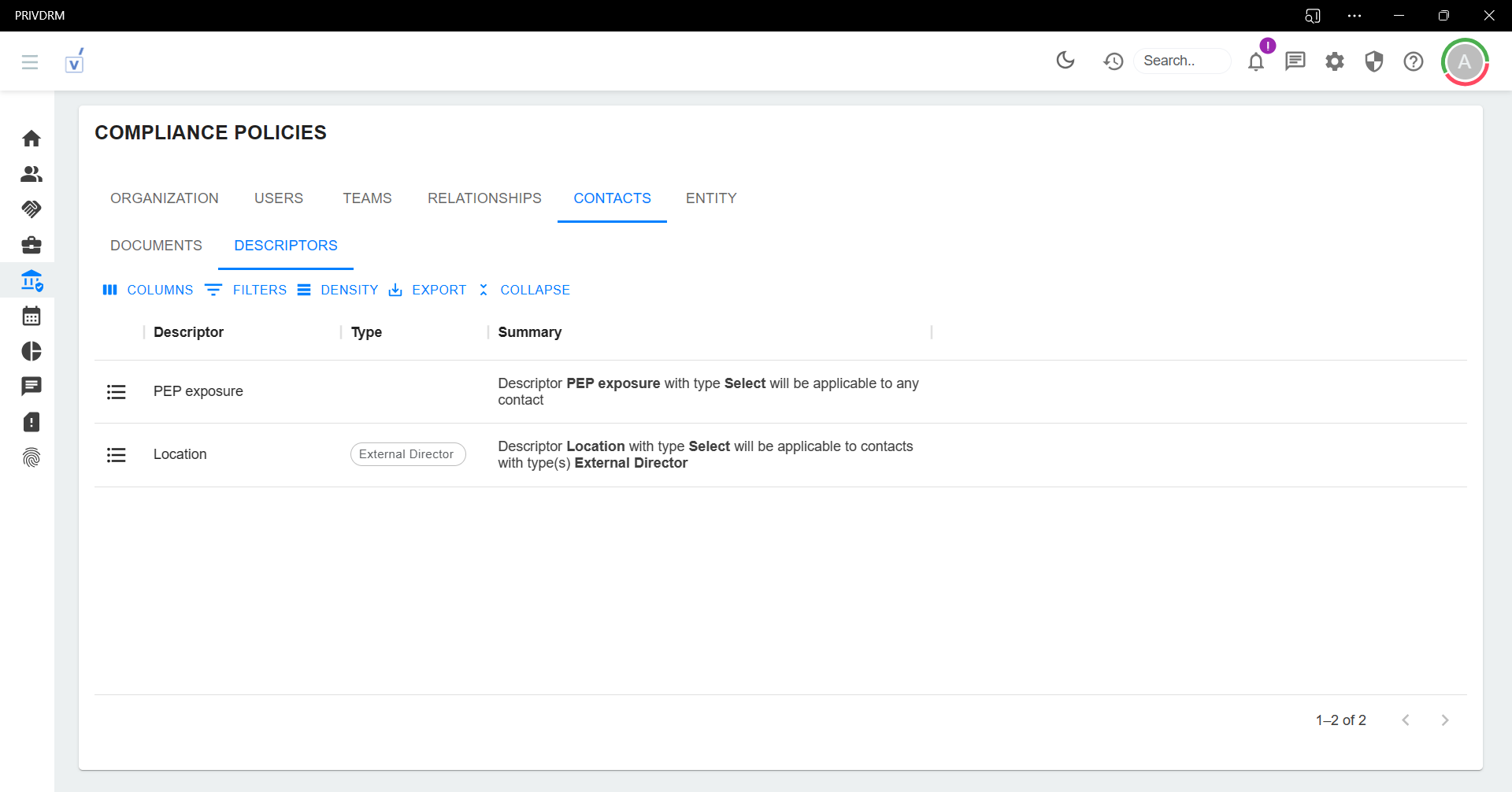Open the DENSITY options
Screen dimensions: 1512x792
(338, 290)
